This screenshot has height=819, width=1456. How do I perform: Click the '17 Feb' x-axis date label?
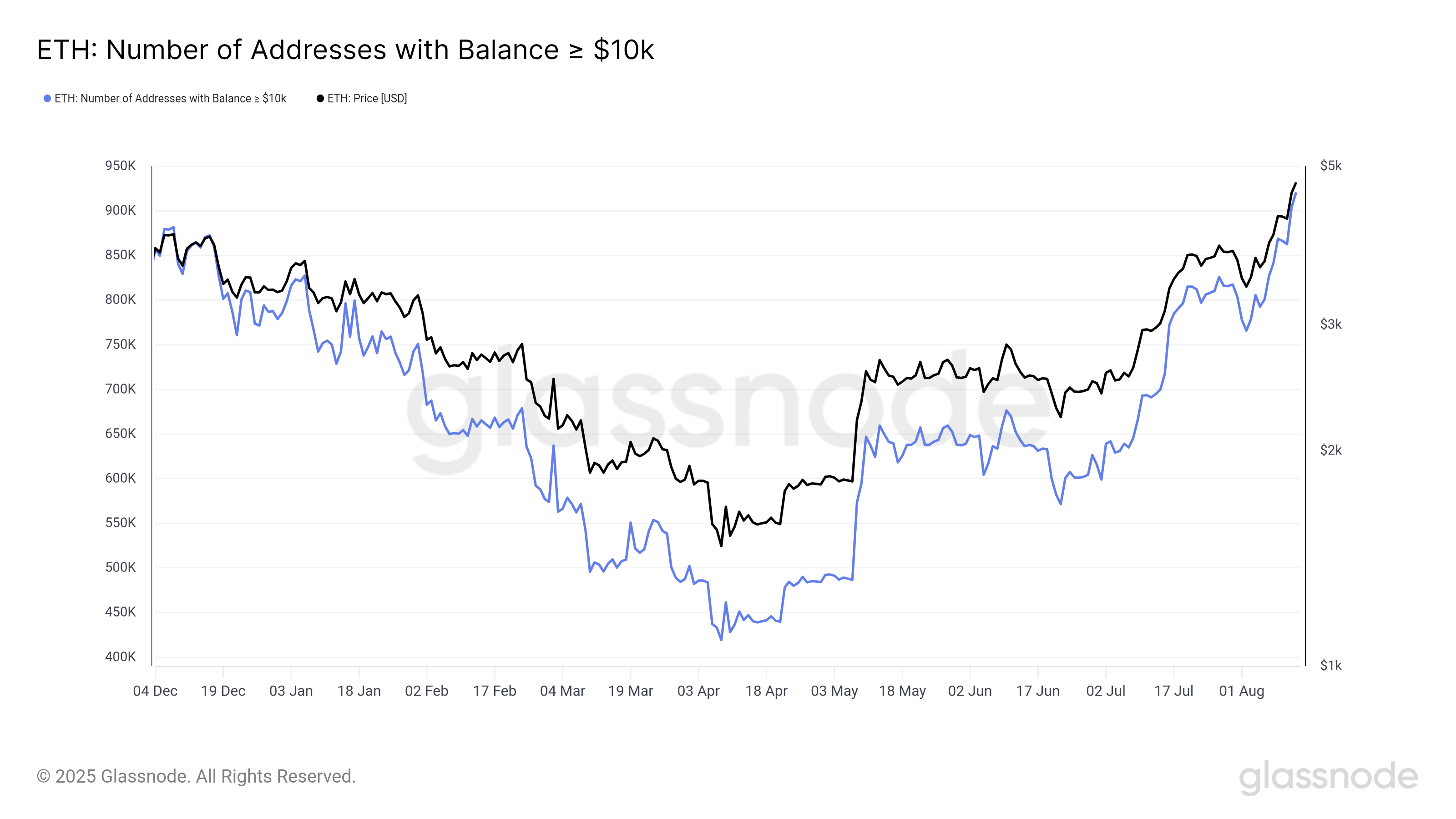click(495, 691)
